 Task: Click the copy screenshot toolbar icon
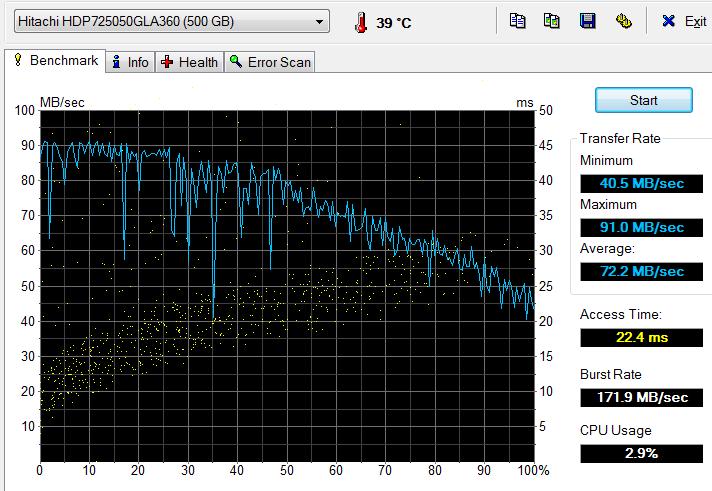click(x=552, y=21)
